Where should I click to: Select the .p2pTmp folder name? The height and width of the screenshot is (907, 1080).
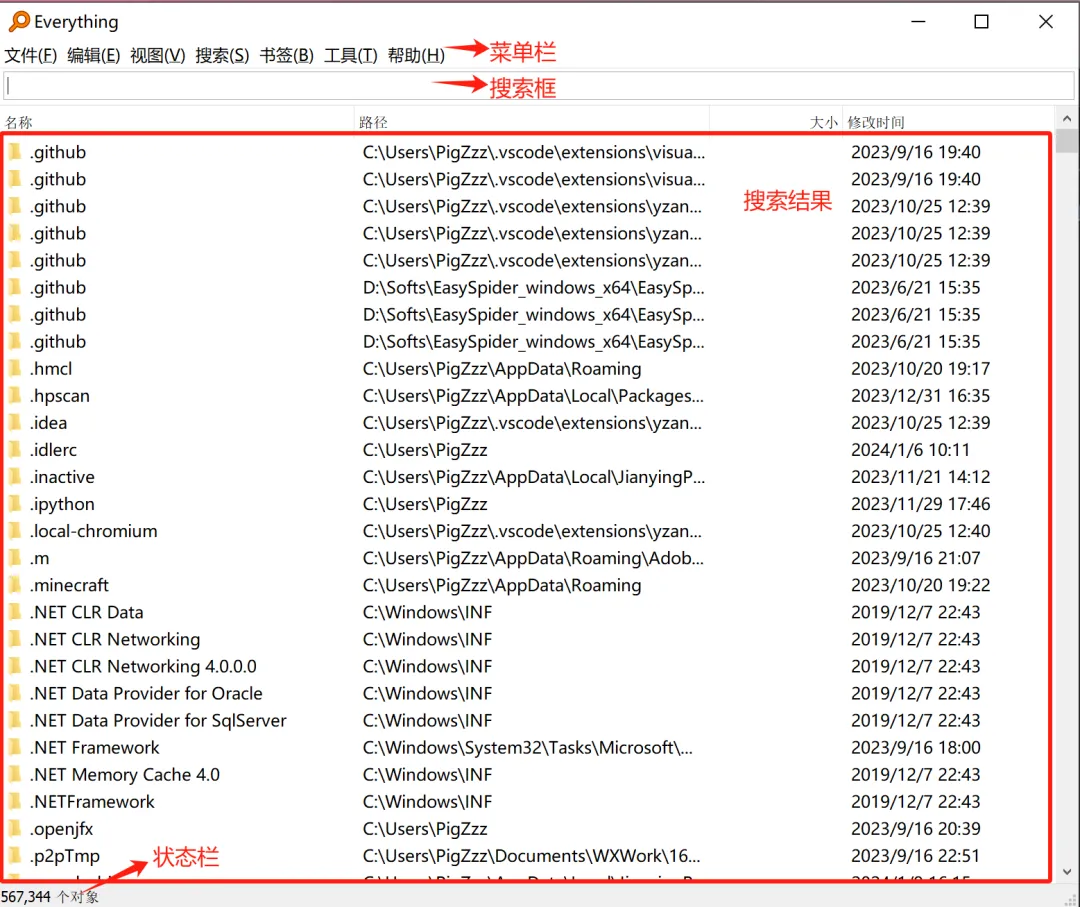tap(65, 856)
